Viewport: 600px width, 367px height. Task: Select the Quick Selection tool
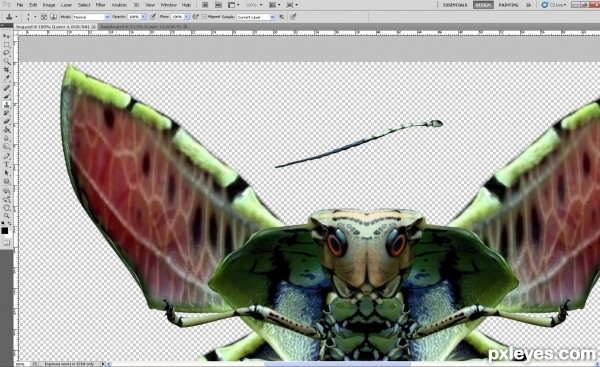7,61
